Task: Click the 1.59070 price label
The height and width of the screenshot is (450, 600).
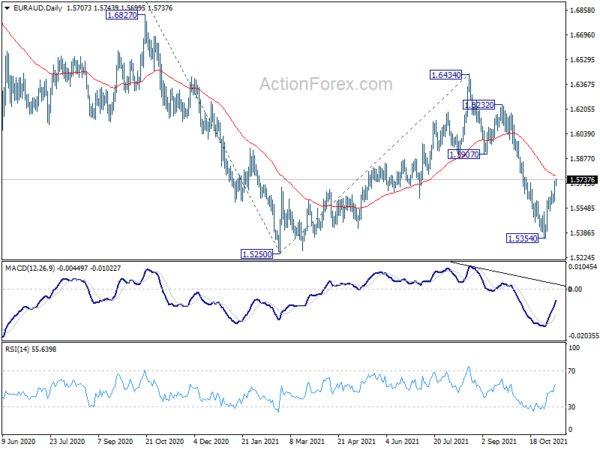Action: [x=463, y=154]
